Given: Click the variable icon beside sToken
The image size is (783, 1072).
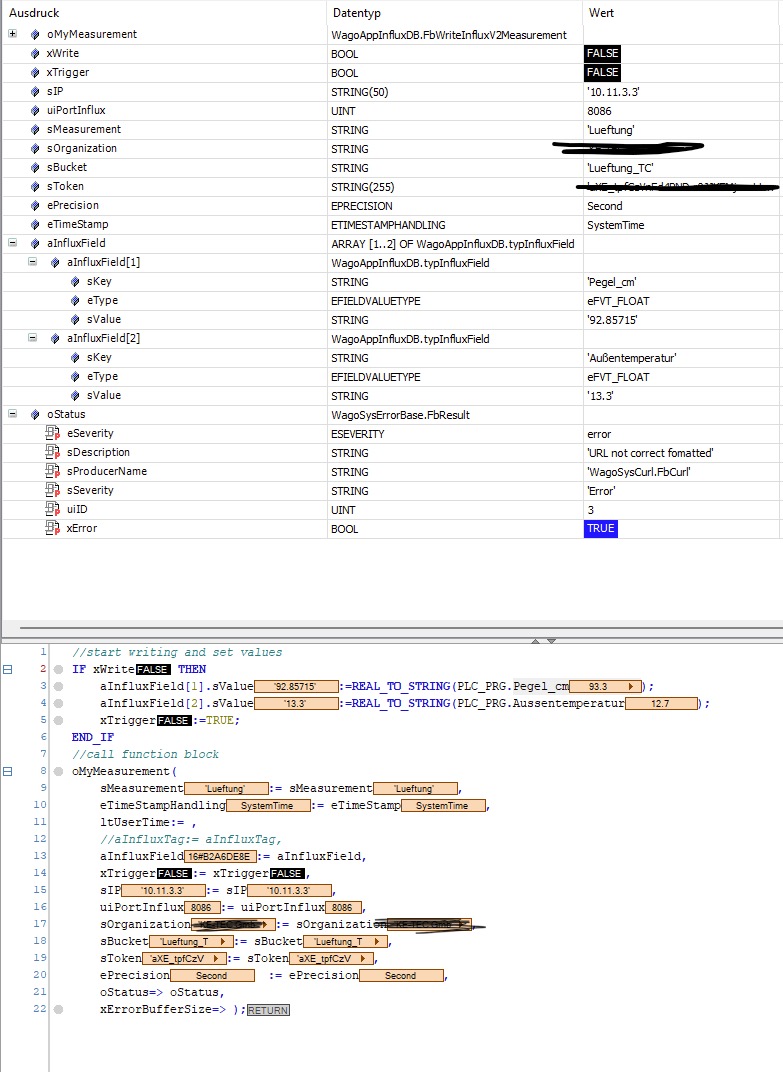Looking at the screenshot, I should click(35, 186).
